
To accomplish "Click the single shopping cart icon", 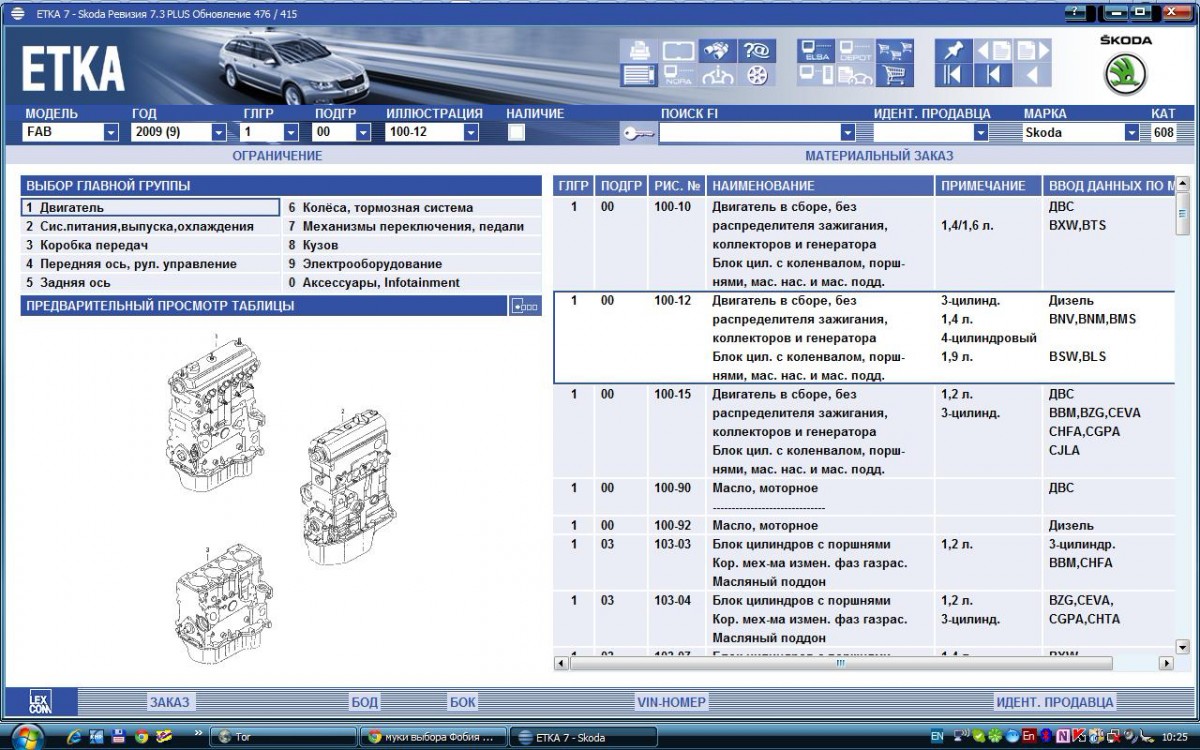I will pyautogui.click(x=895, y=75).
